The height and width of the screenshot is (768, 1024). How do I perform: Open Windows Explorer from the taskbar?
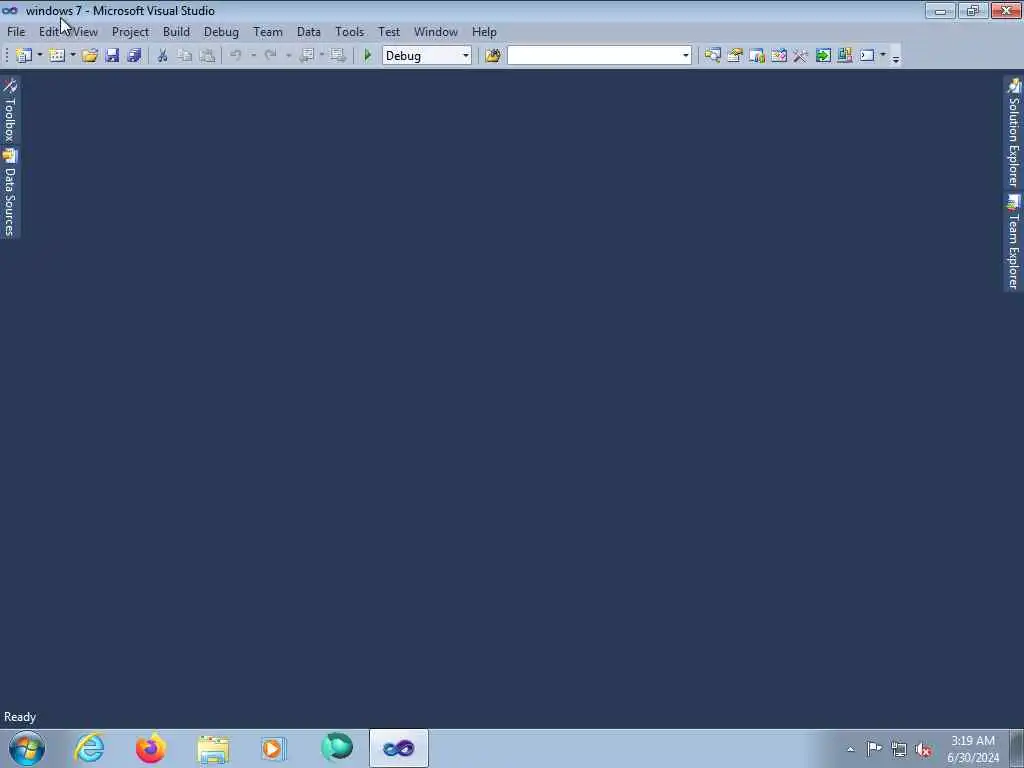[213, 748]
